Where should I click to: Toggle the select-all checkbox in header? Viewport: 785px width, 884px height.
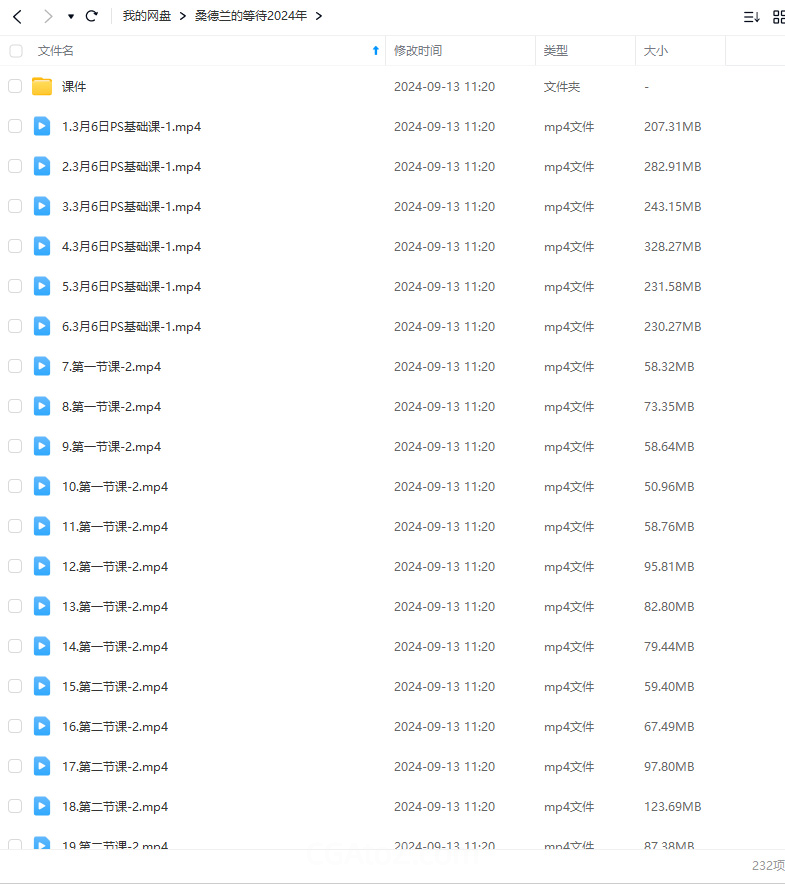coord(15,51)
